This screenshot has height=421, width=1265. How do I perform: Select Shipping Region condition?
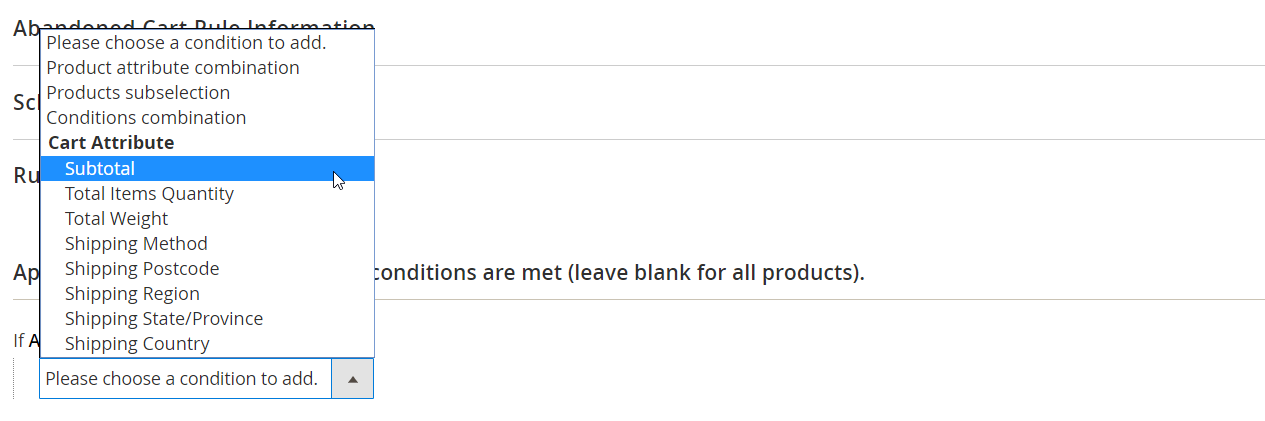point(132,294)
